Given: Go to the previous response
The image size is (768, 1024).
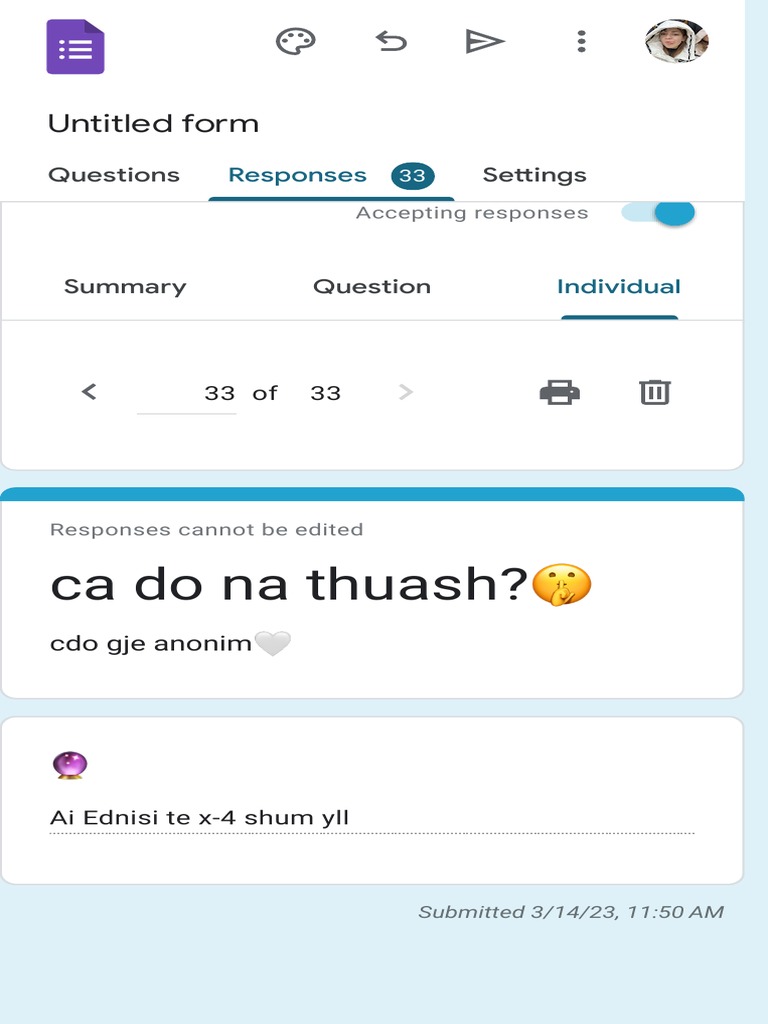Looking at the screenshot, I should point(89,392).
